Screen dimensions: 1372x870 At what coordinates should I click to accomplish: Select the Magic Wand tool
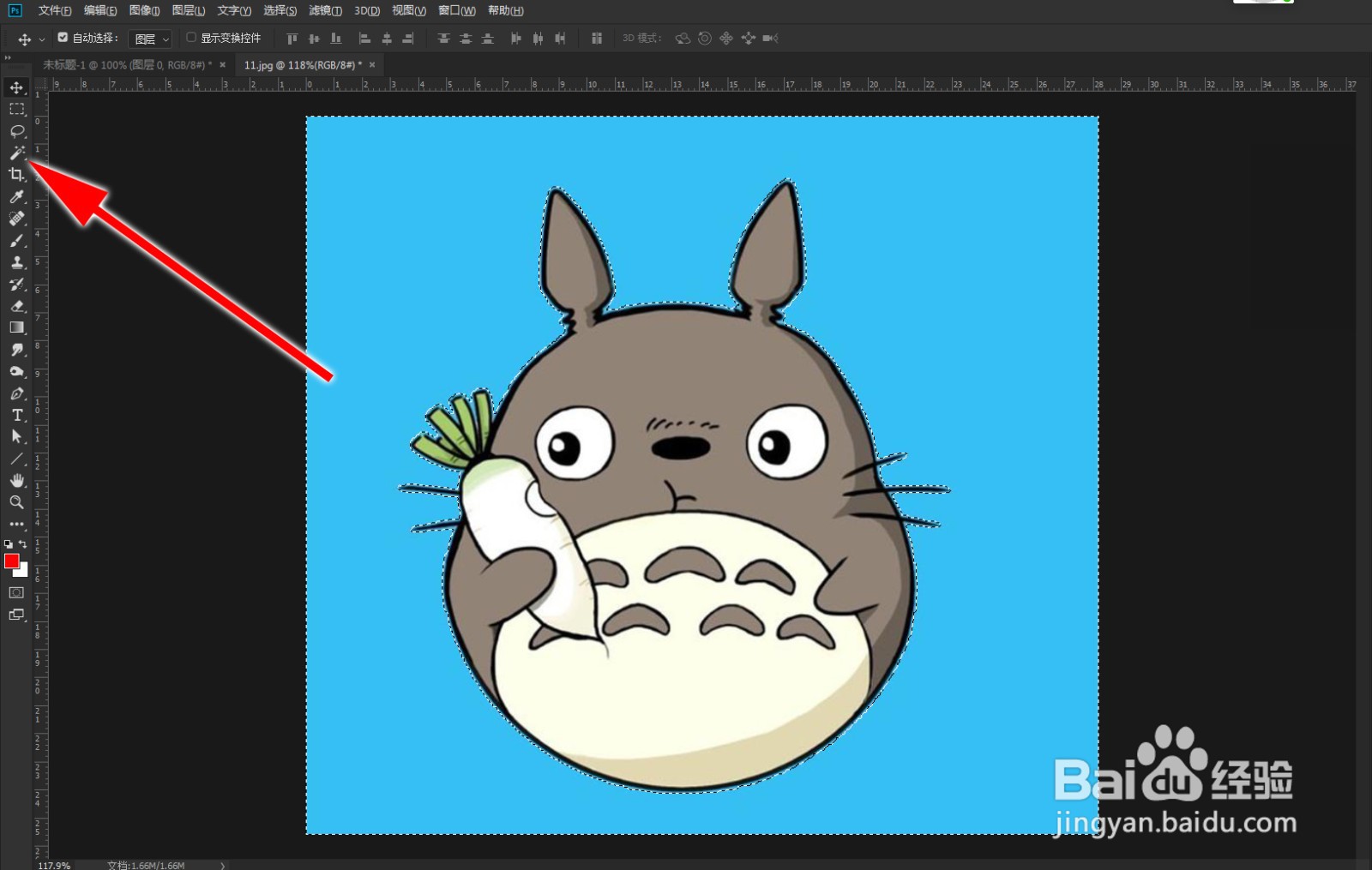(16, 153)
